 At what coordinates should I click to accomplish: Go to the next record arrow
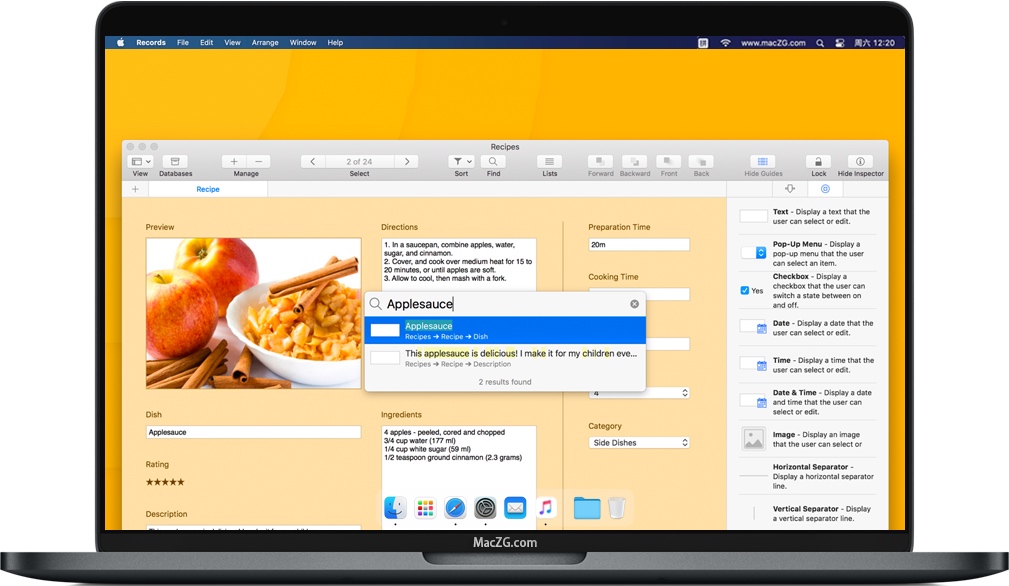tap(407, 161)
